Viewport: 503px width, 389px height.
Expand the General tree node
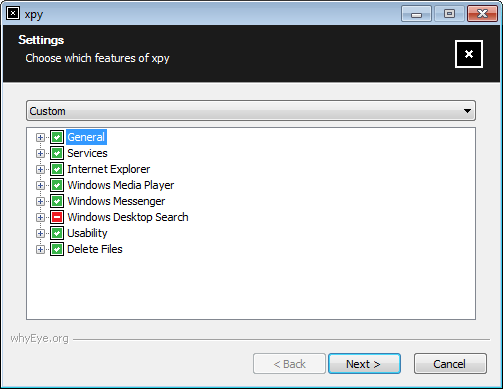pyautogui.click(x=40, y=137)
